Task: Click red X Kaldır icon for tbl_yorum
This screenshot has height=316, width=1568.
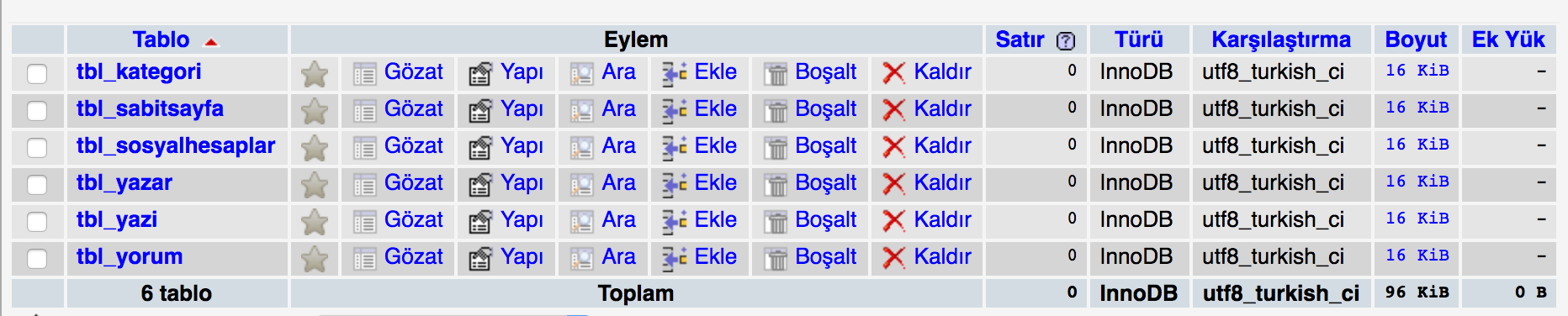Action: pos(893,259)
